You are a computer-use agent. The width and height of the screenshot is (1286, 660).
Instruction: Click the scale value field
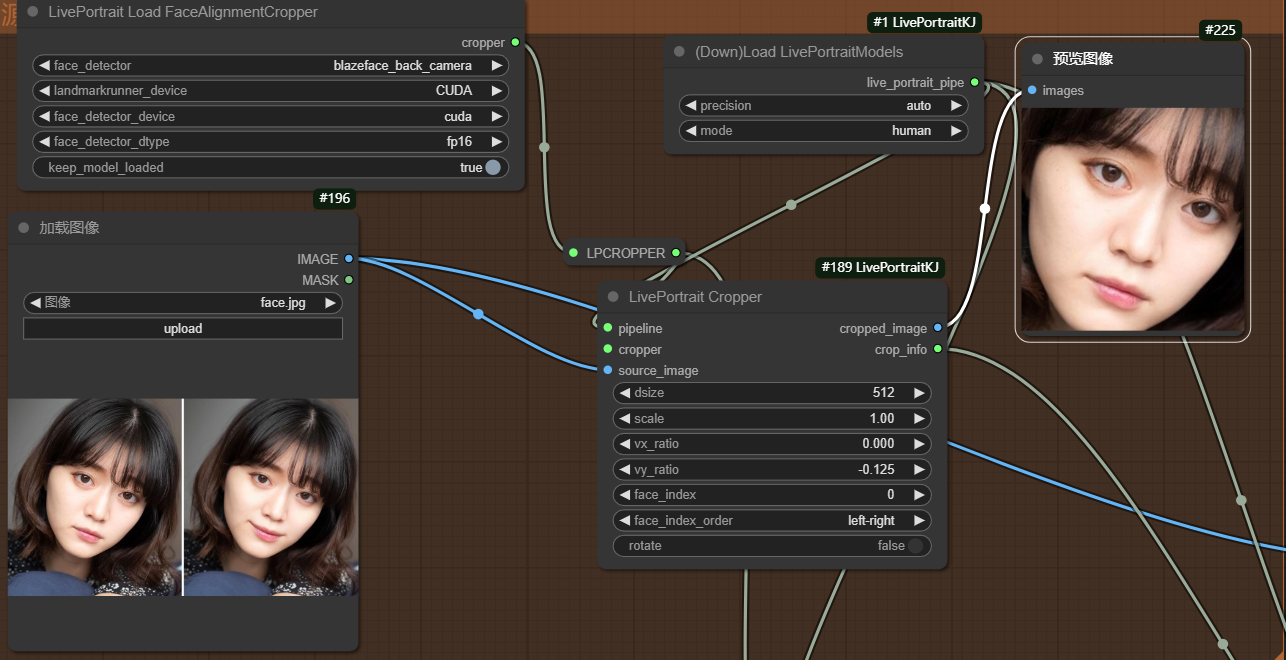772,419
